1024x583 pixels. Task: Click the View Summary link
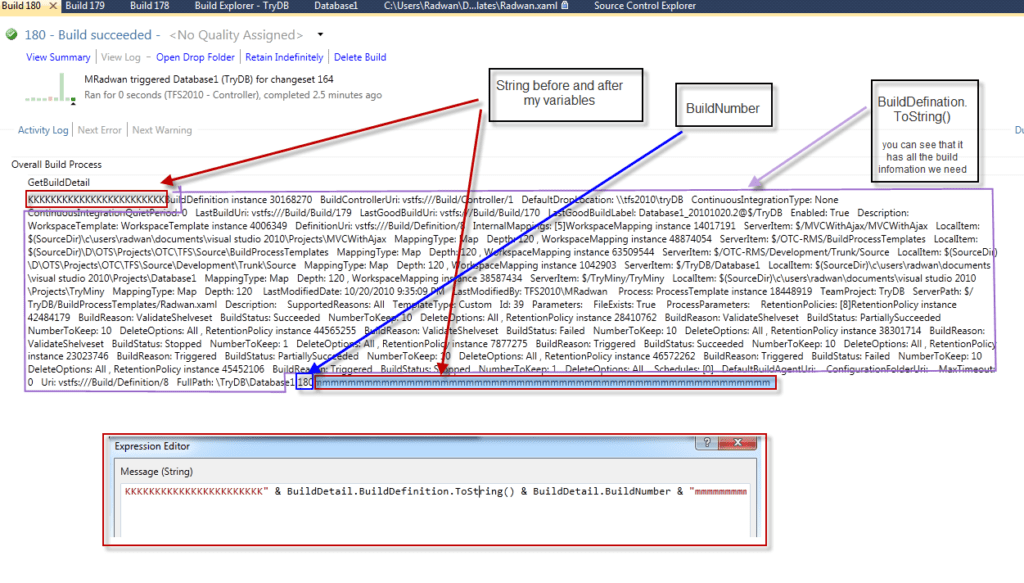[58, 57]
